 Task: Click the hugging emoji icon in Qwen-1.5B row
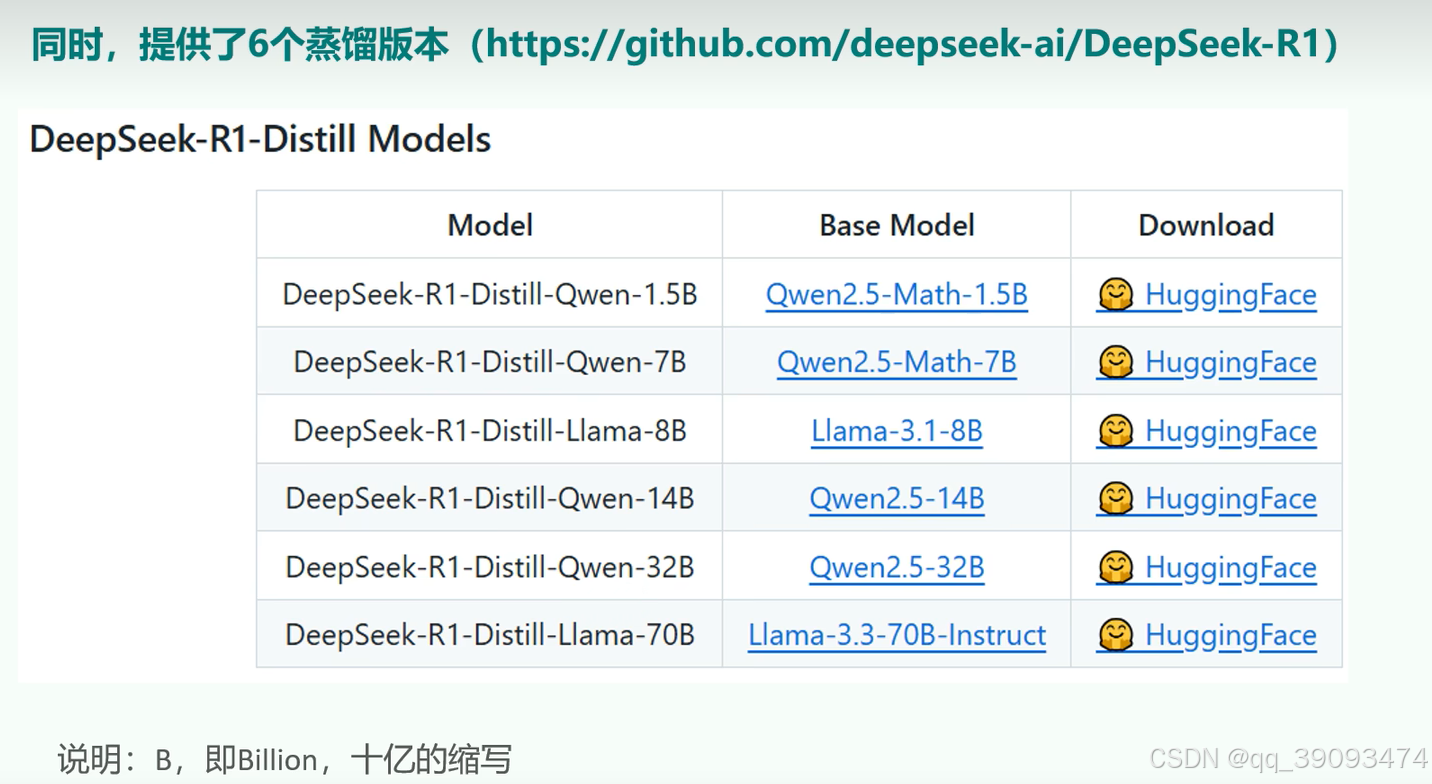tap(1115, 295)
